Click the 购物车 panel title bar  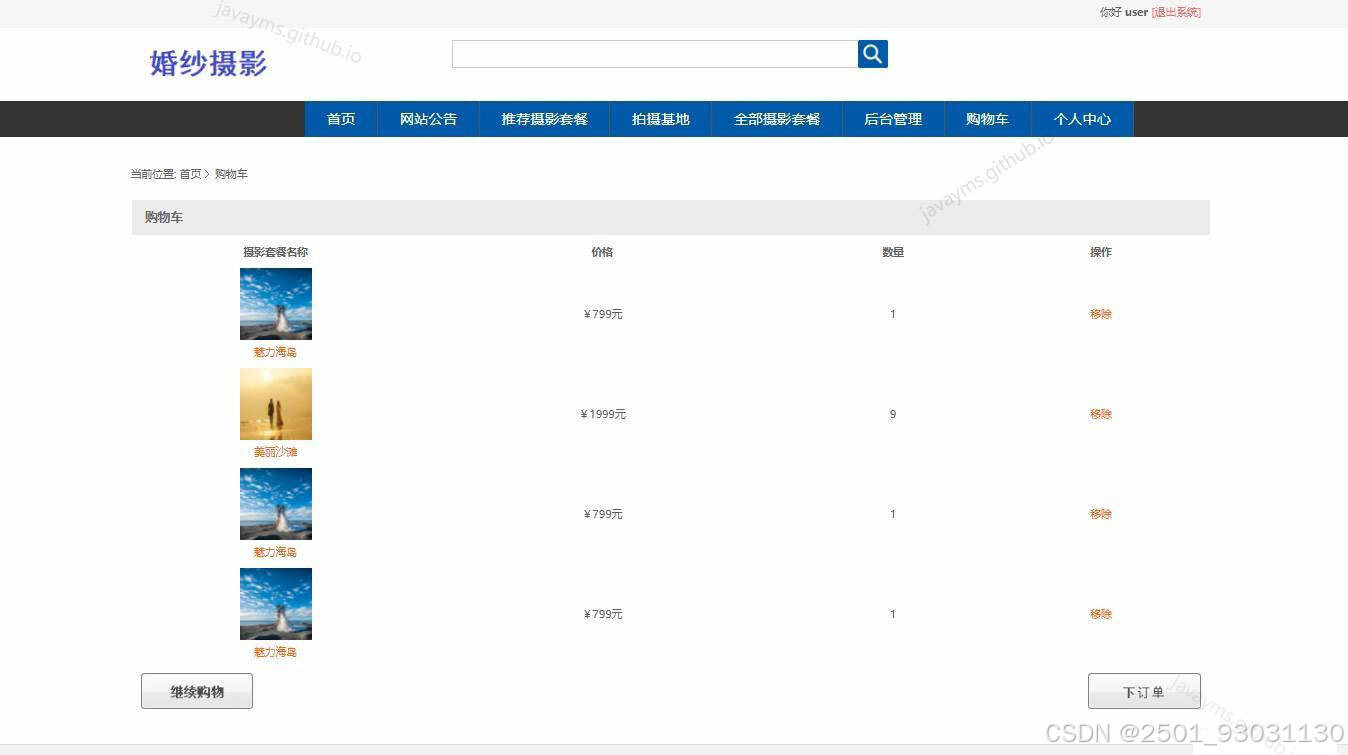tap(671, 217)
